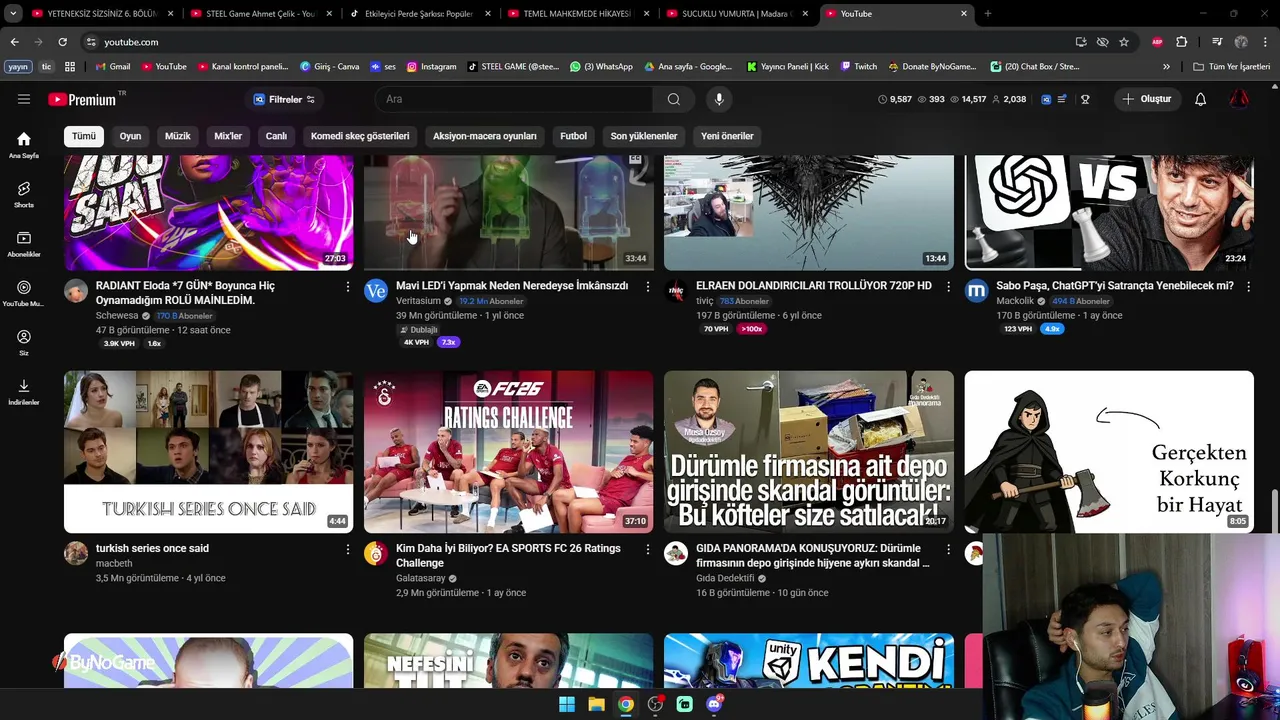
Task: Click the Oluştur create button
Action: [1146, 99]
